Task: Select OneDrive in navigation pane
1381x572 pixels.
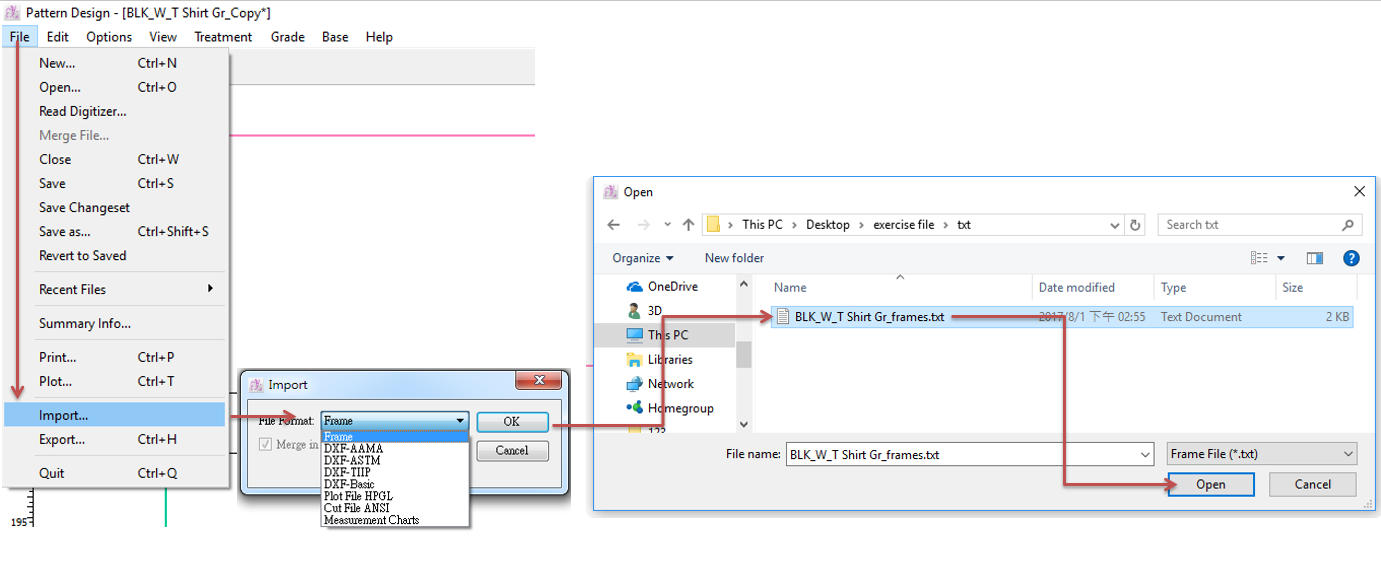Action: tap(672, 286)
